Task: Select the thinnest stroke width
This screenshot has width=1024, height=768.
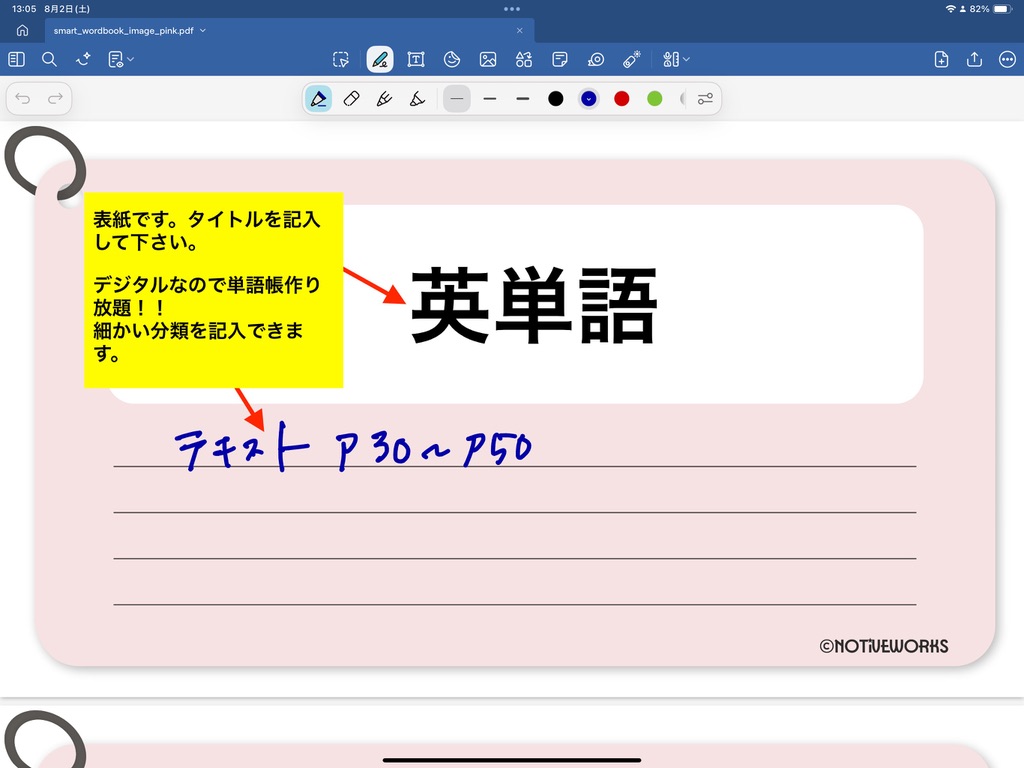Action: point(456,99)
